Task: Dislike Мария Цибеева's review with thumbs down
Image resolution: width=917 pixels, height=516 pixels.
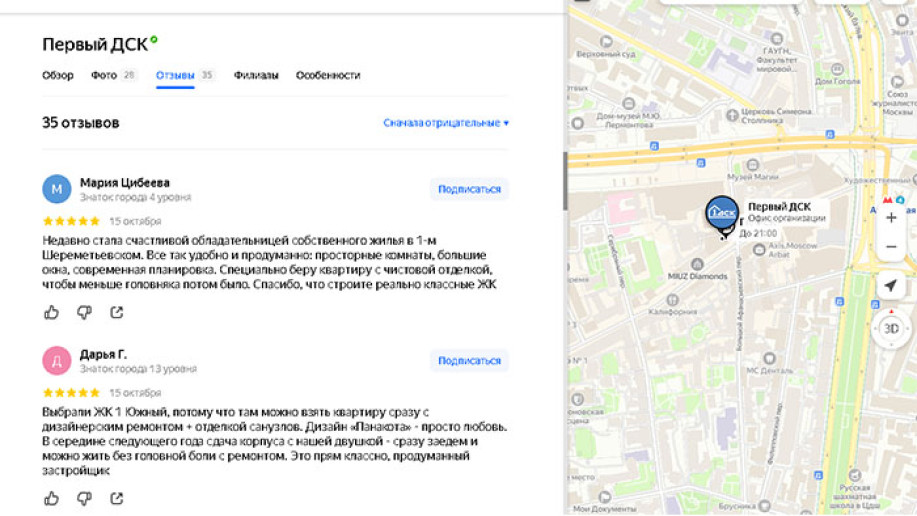Action: [84, 312]
